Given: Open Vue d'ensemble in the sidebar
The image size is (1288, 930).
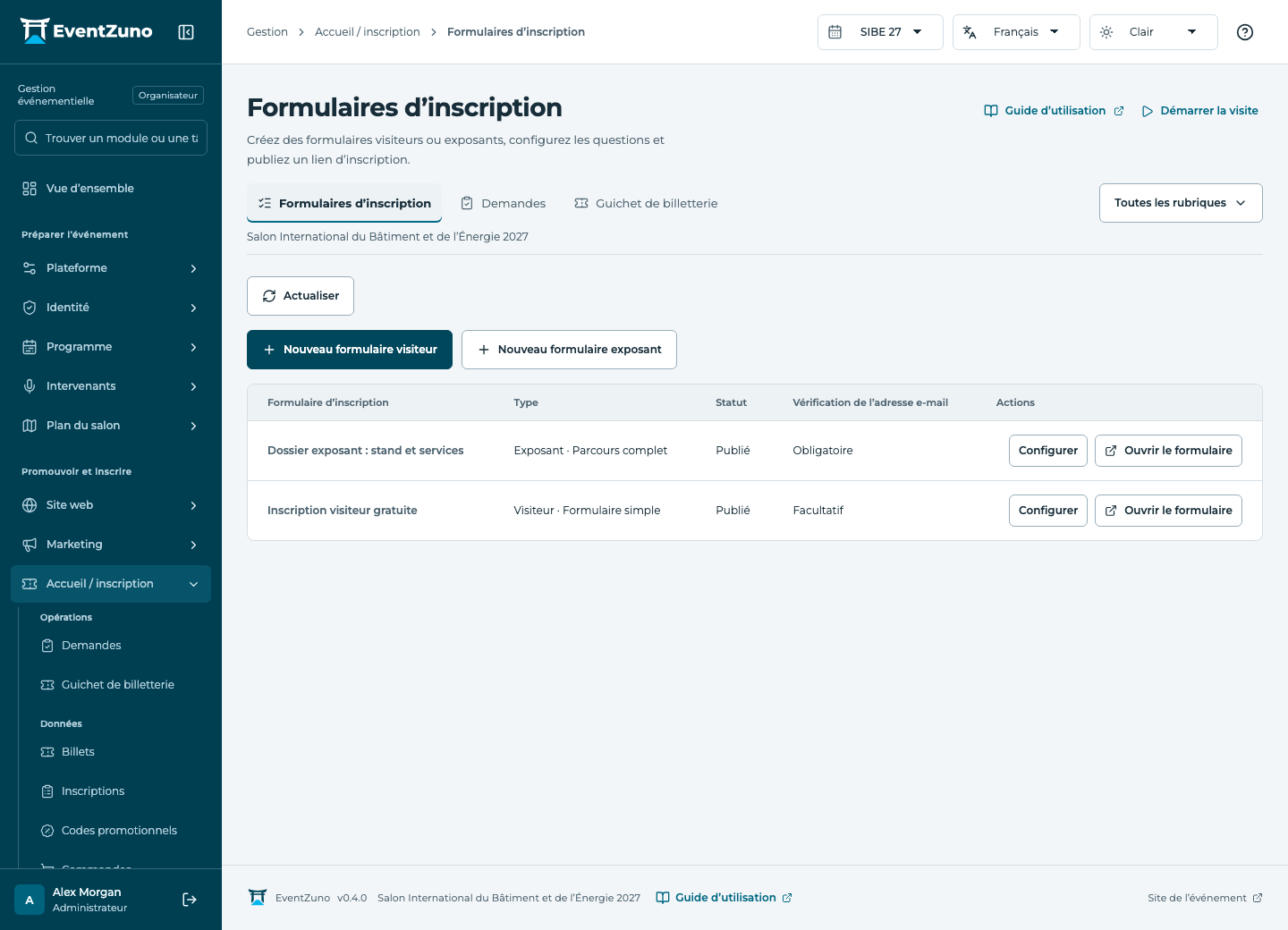Looking at the screenshot, I should 111,189.
